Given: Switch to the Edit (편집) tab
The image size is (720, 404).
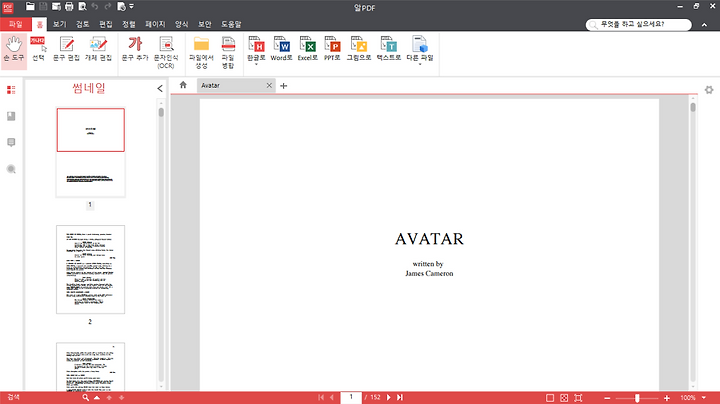Looking at the screenshot, I should (x=106, y=24).
